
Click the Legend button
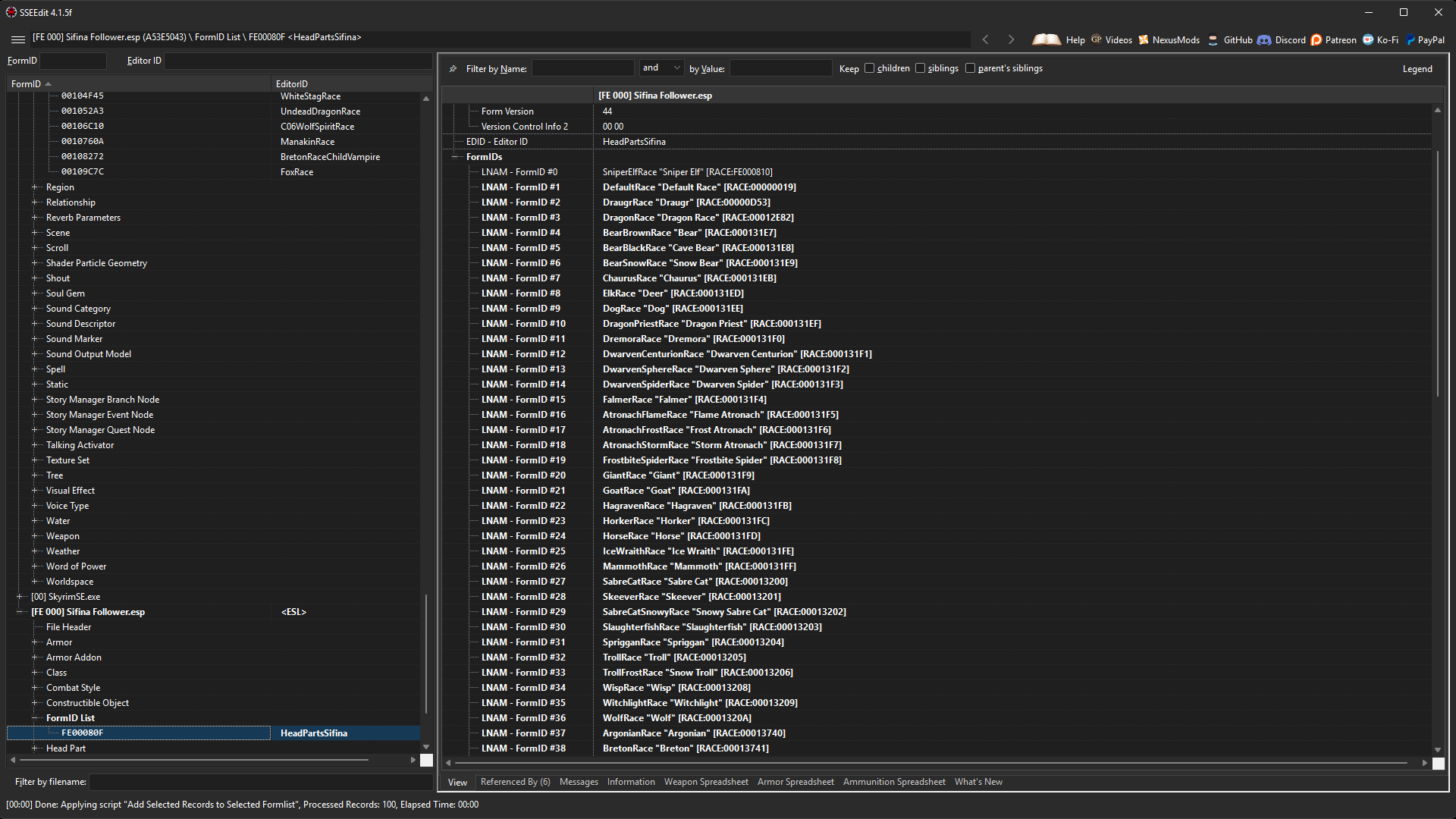1417,69
